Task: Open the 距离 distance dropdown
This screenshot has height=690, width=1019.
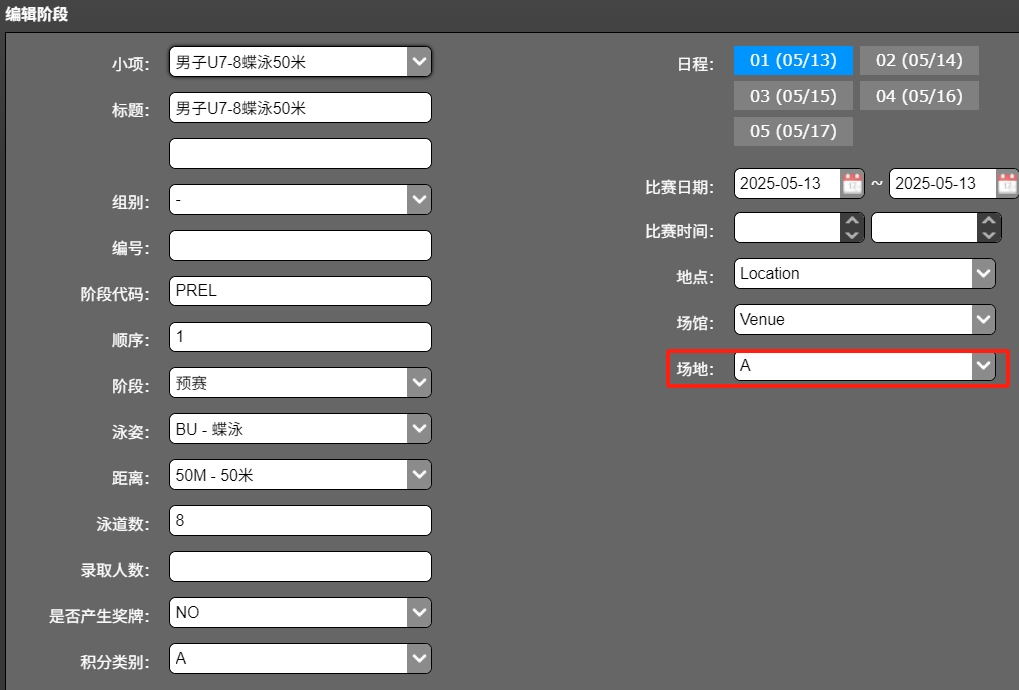Action: [419, 475]
